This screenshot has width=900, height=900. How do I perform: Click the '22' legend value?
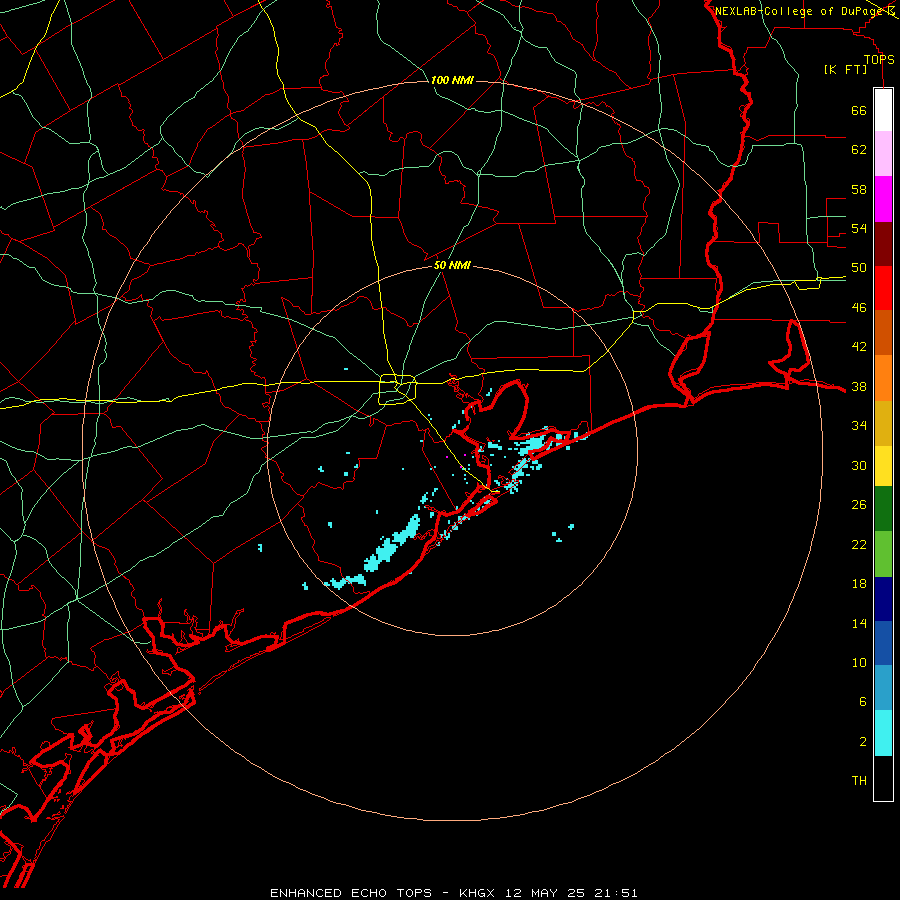click(x=859, y=544)
